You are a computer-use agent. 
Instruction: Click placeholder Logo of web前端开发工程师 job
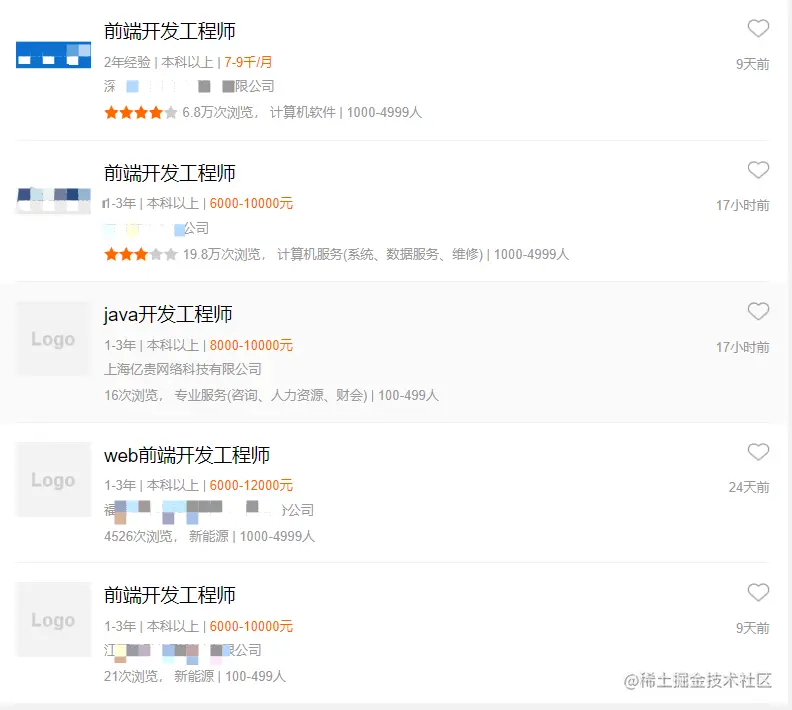click(x=53, y=480)
